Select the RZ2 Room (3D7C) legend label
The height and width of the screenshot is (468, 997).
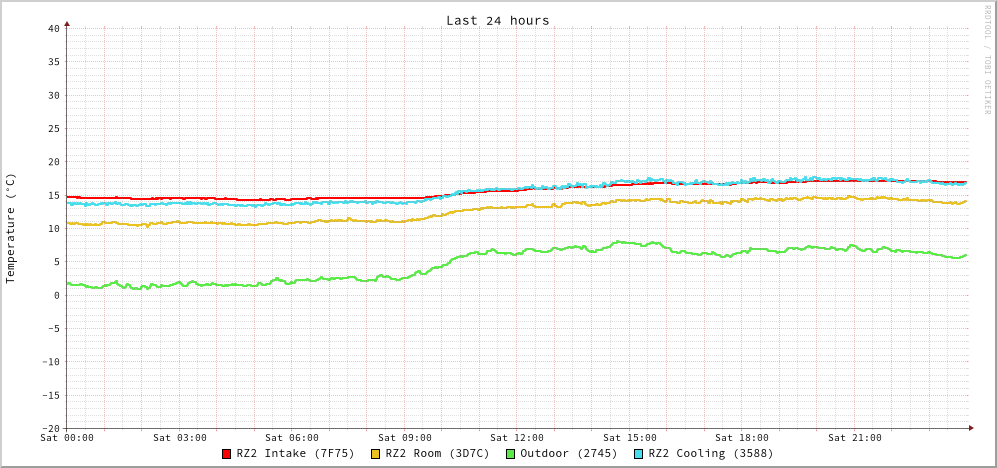437,453
